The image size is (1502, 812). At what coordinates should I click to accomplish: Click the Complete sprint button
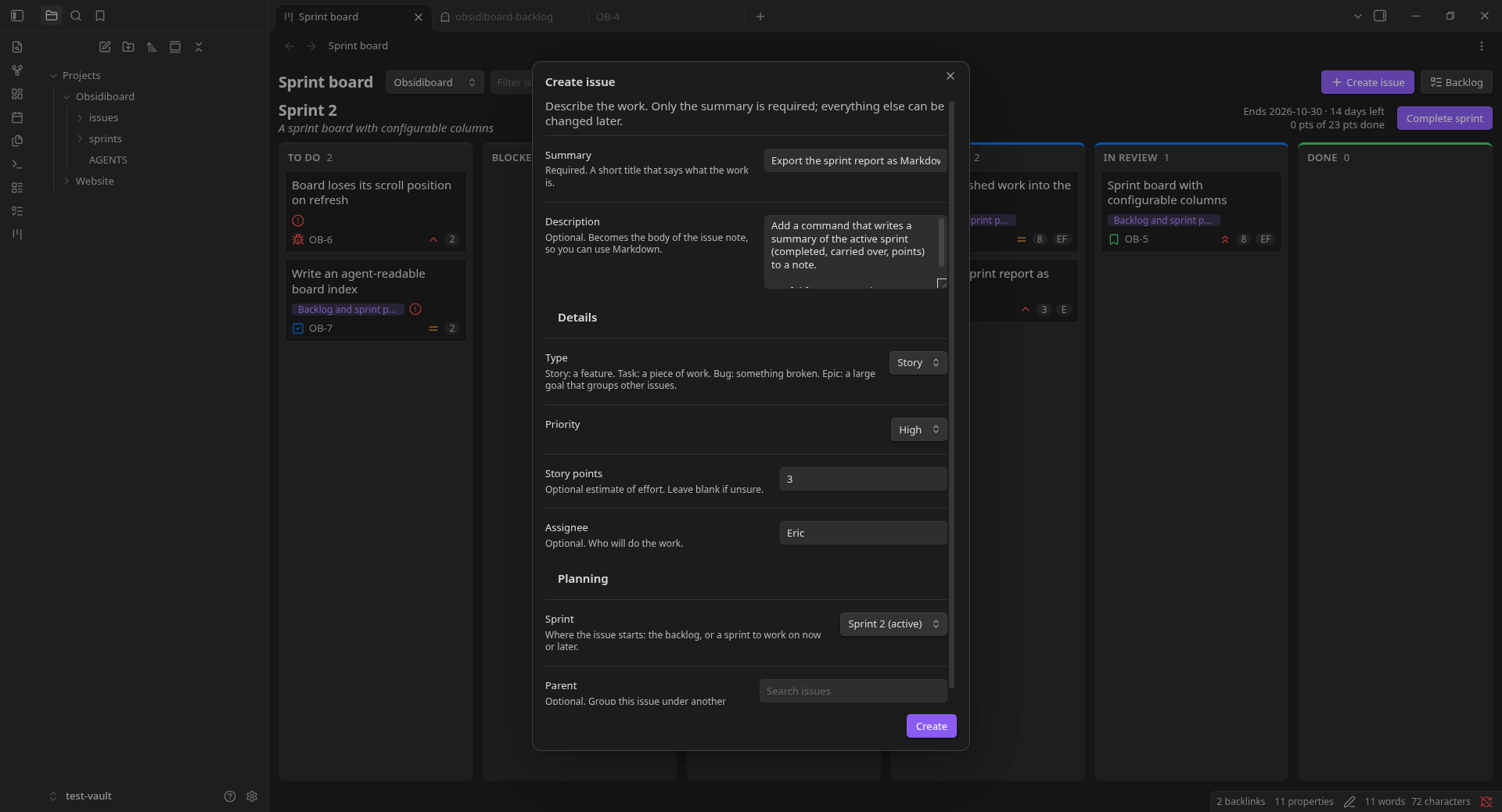[1444, 118]
